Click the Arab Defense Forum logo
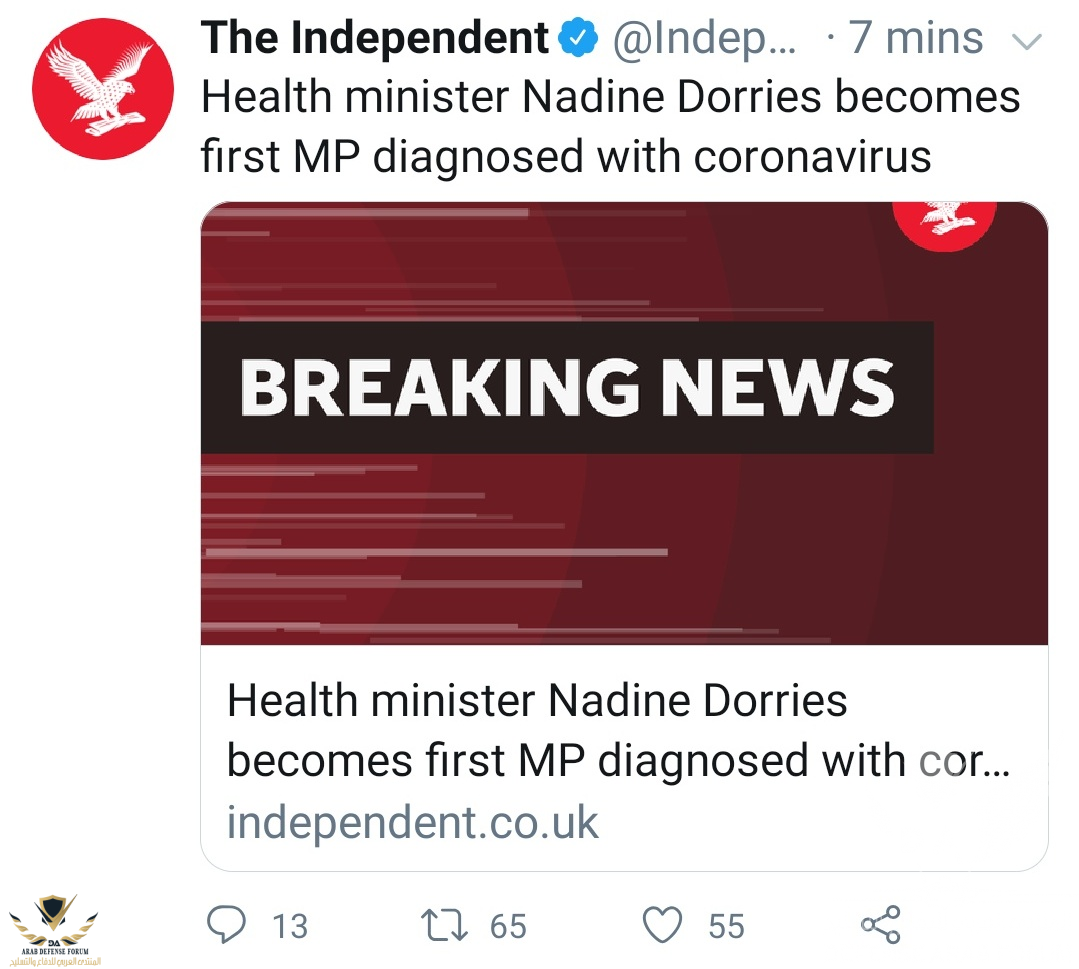 [x=54, y=930]
